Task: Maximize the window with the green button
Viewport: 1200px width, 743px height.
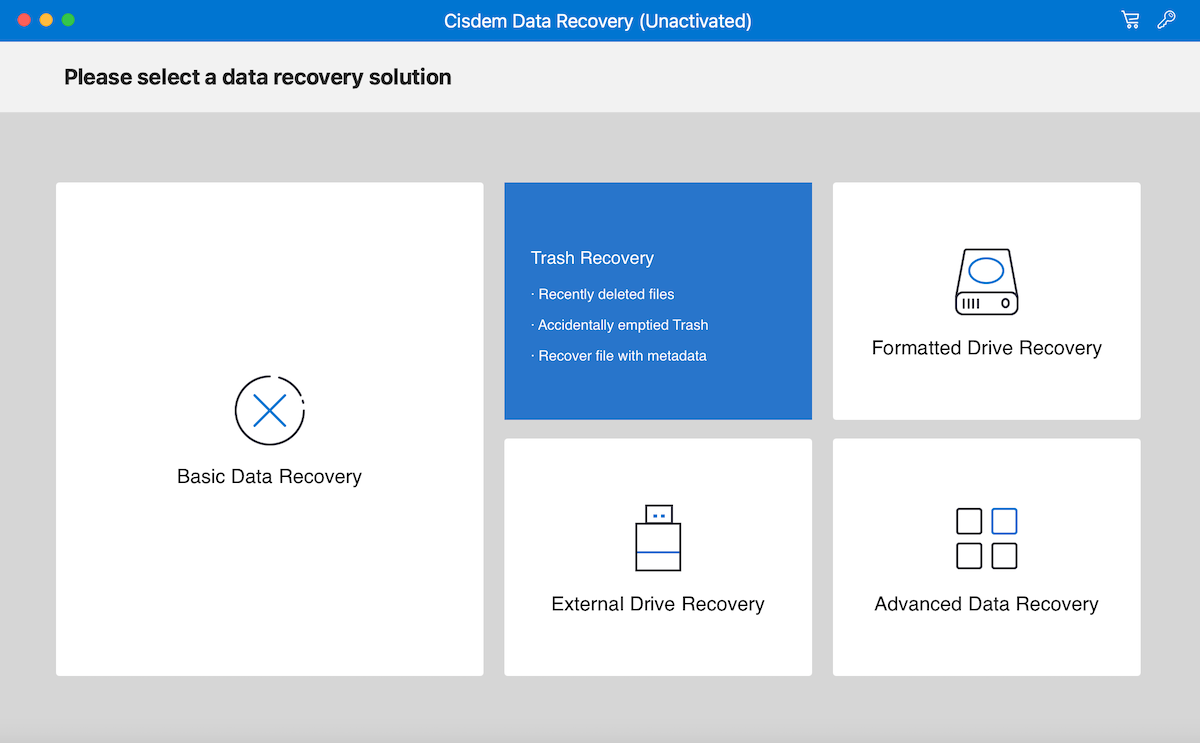Action: 68,20
